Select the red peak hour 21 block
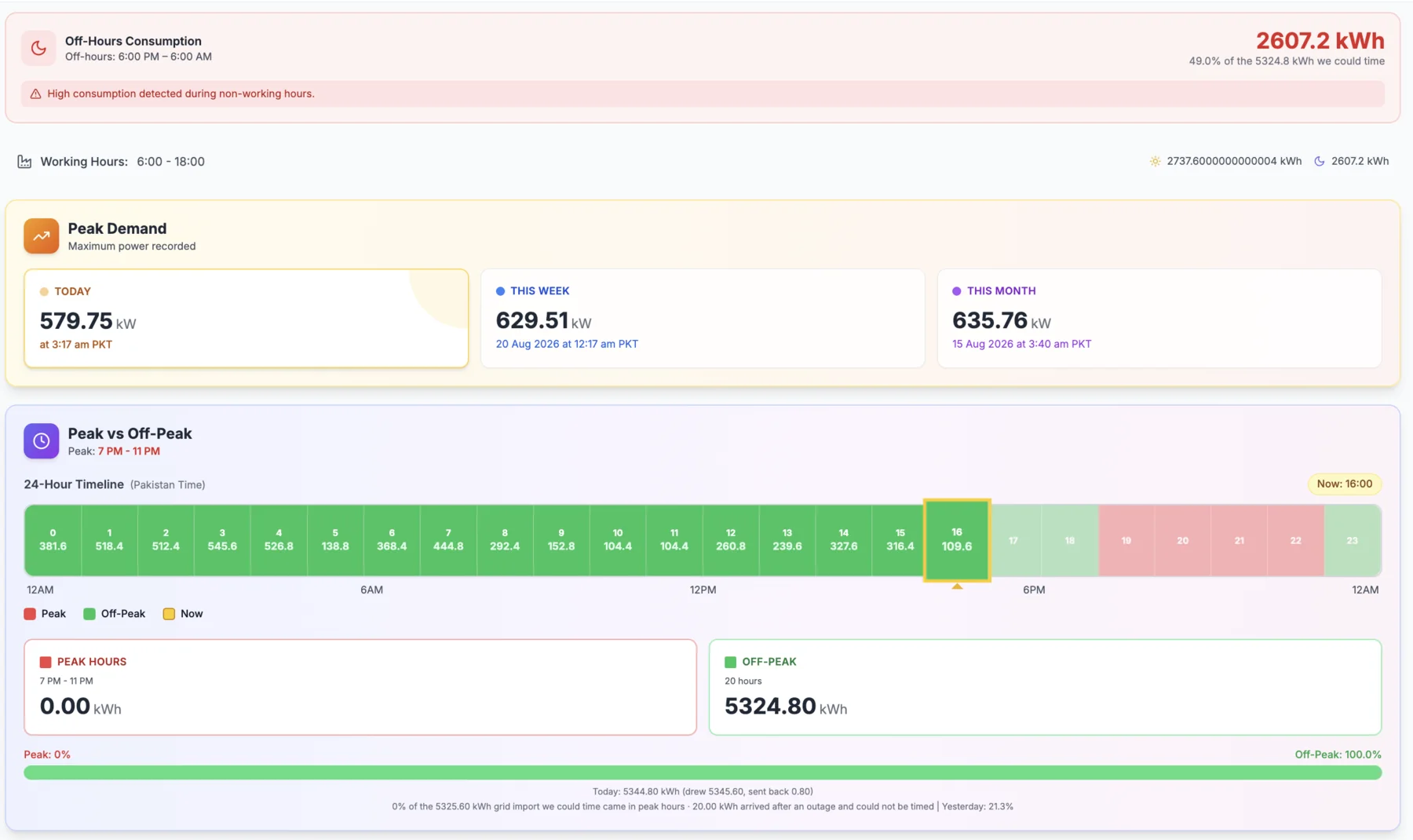This screenshot has width=1413, height=840. 1240,540
